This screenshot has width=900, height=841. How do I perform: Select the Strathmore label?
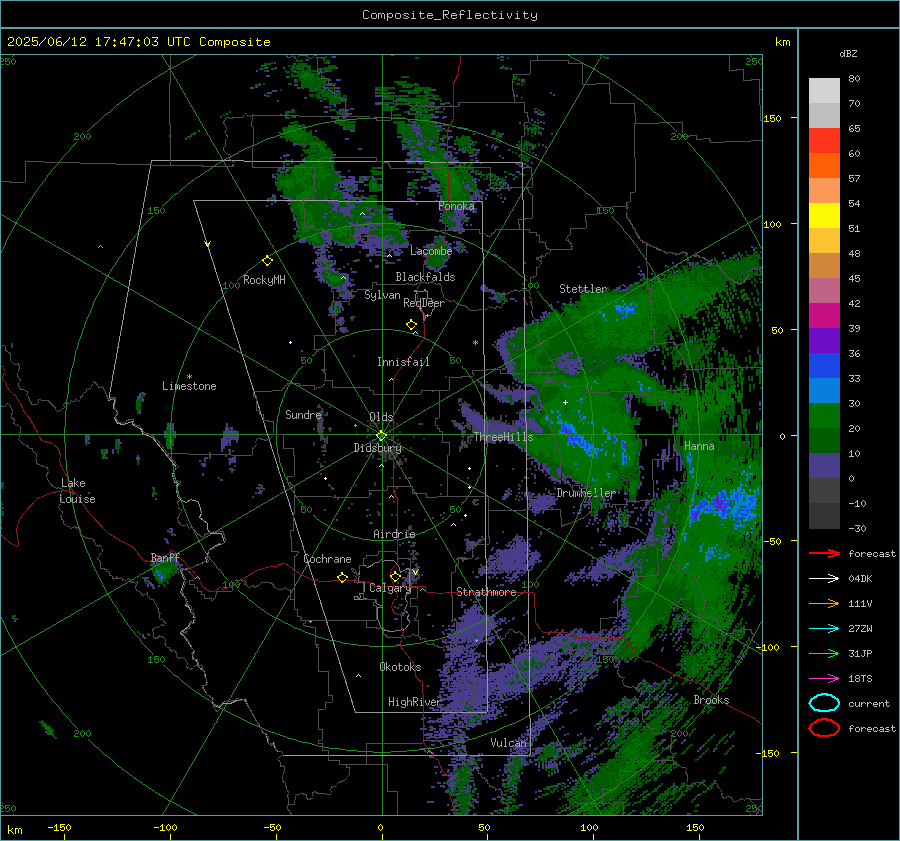pos(486,592)
